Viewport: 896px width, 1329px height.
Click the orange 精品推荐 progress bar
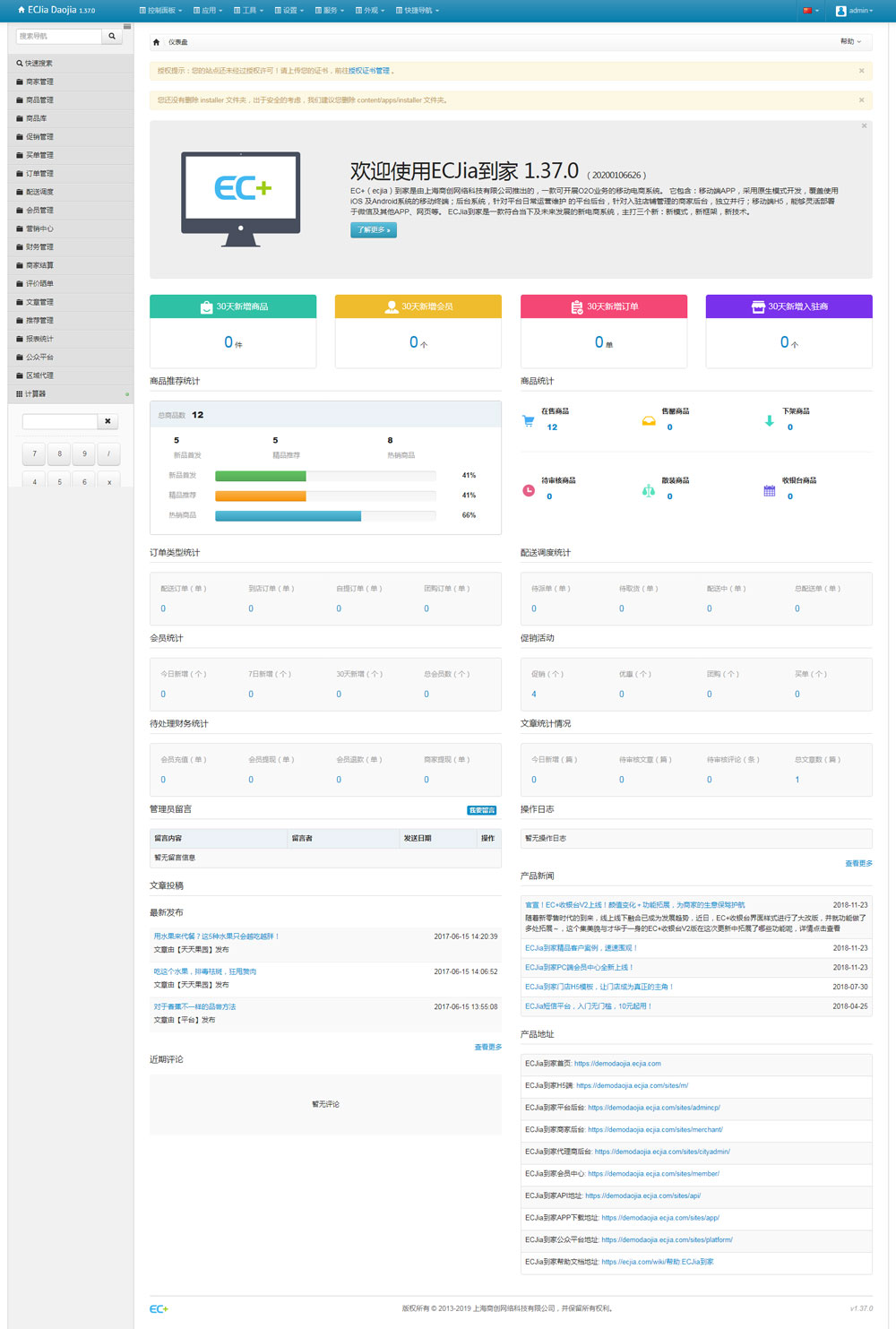pyautogui.click(x=261, y=496)
